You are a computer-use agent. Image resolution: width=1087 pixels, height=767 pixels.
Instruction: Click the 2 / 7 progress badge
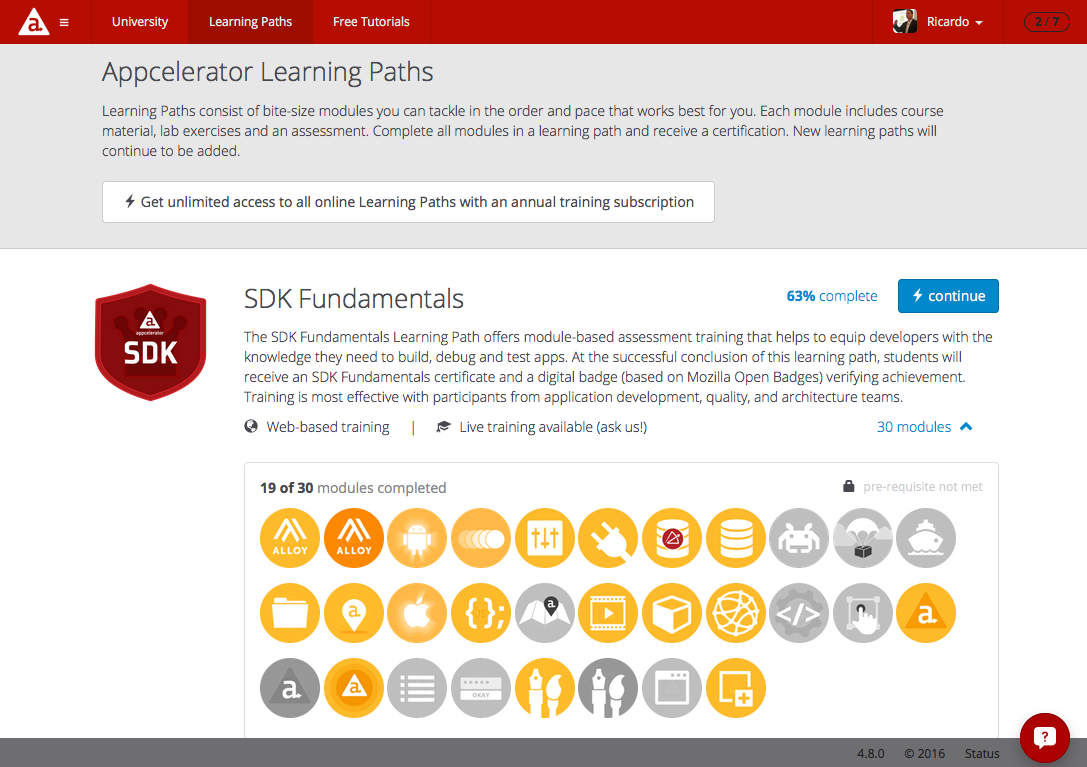(1046, 21)
